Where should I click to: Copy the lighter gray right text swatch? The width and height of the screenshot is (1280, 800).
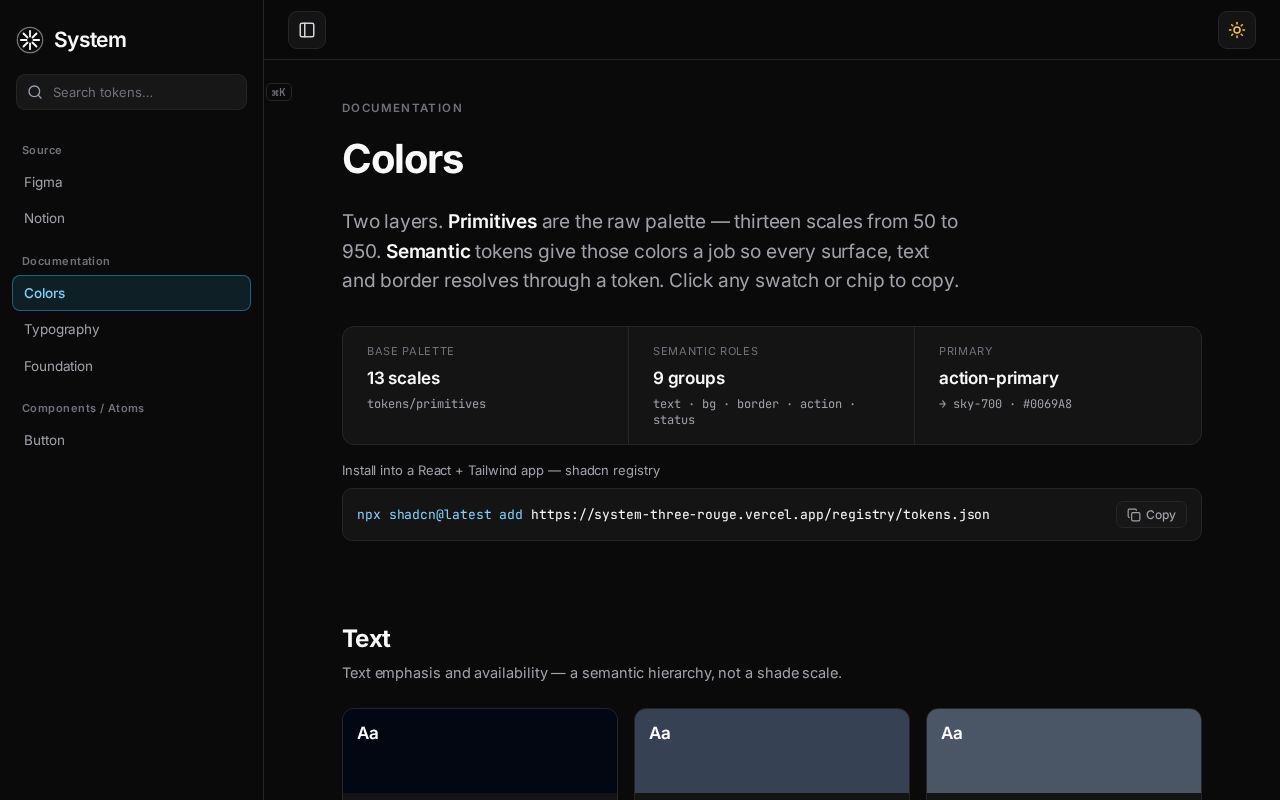click(x=1064, y=751)
